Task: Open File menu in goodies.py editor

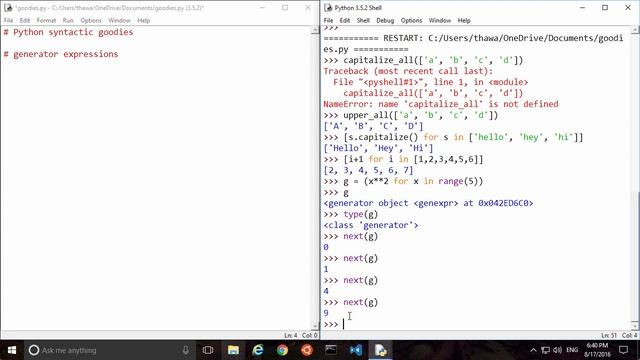Action: [x=8, y=20]
